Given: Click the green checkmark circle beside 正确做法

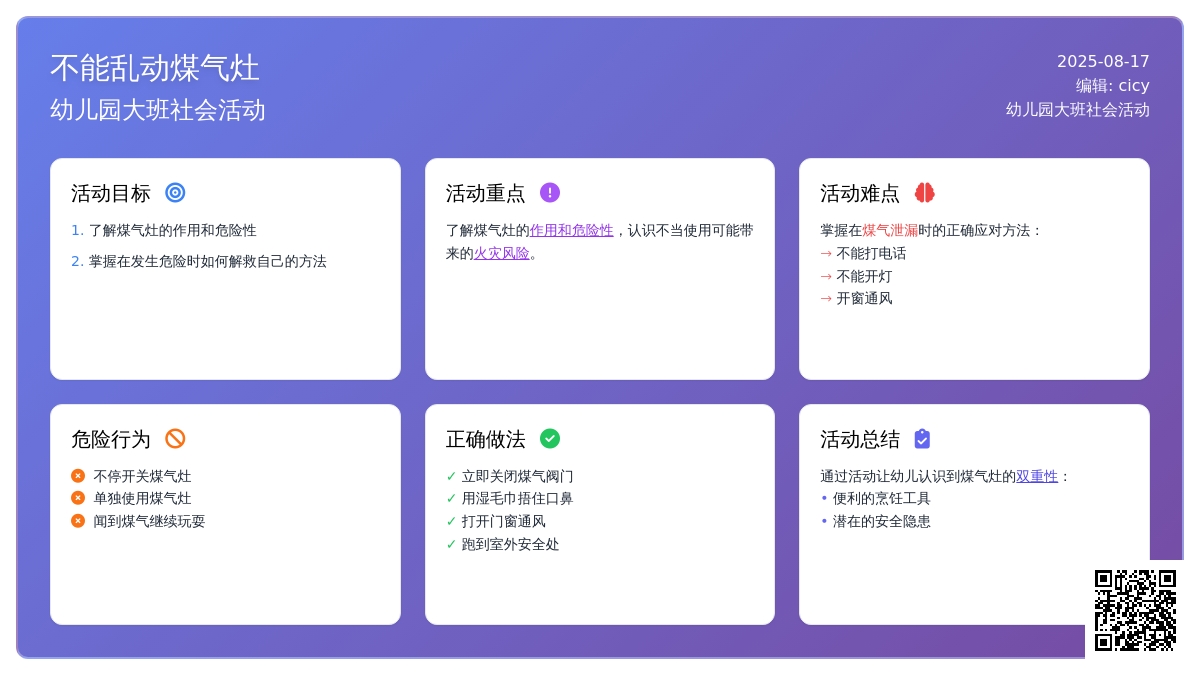Looking at the screenshot, I should coord(550,439).
